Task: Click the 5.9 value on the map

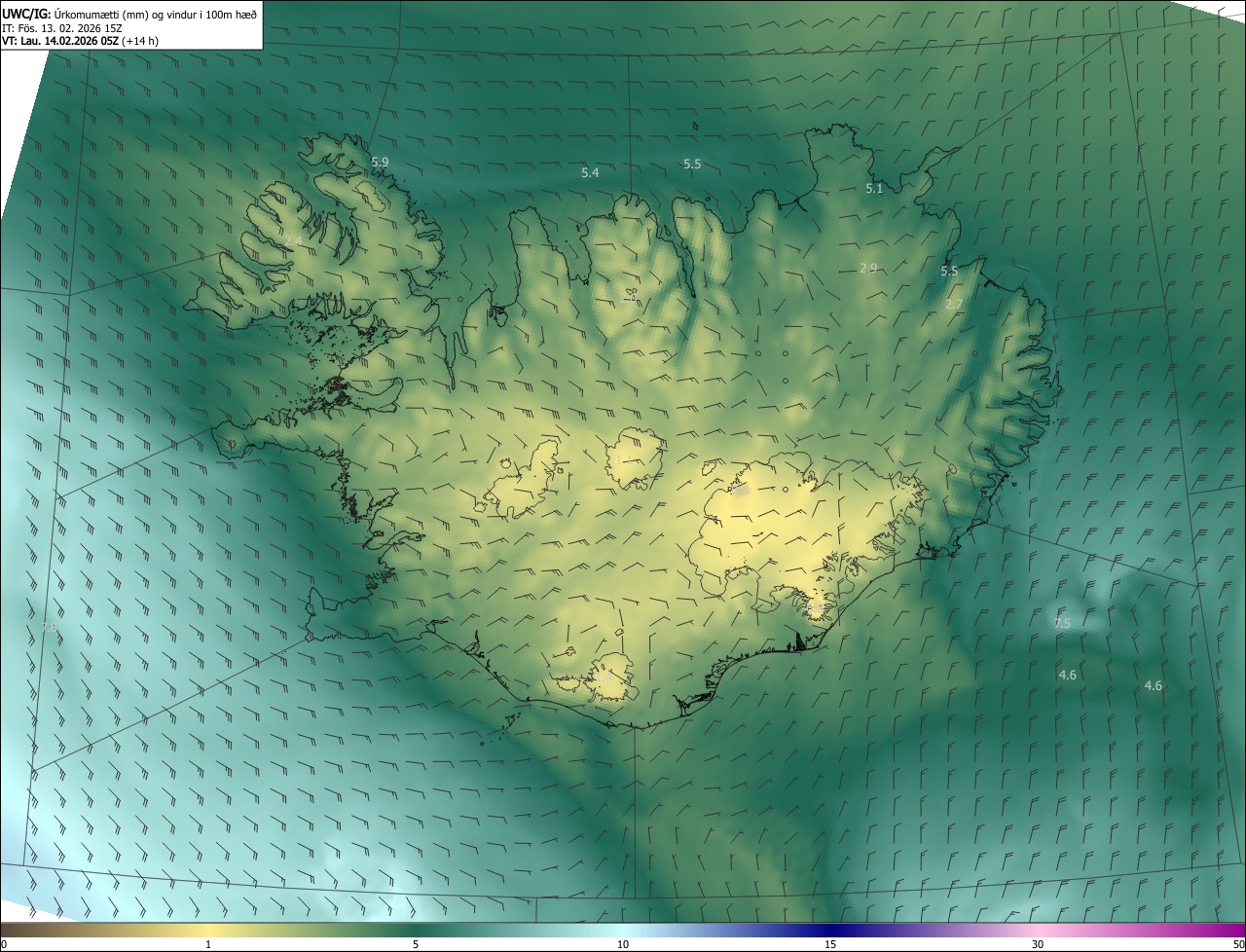Action: tap(380, 162)
